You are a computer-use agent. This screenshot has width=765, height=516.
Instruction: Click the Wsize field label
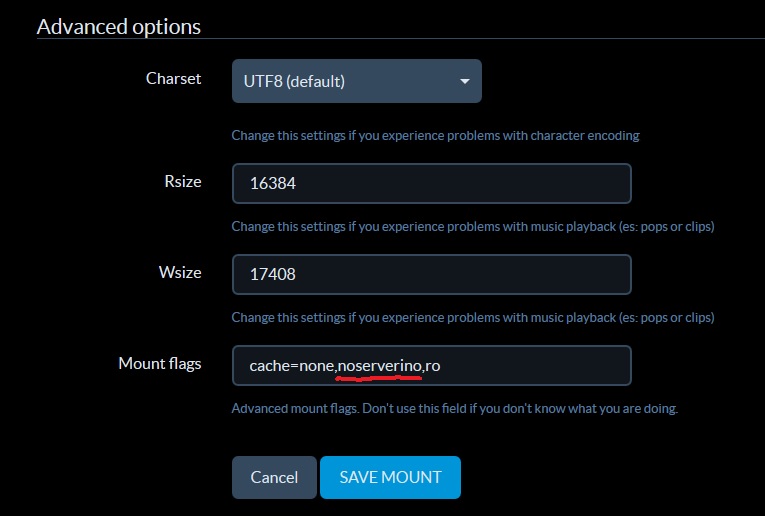pos(180,272)
